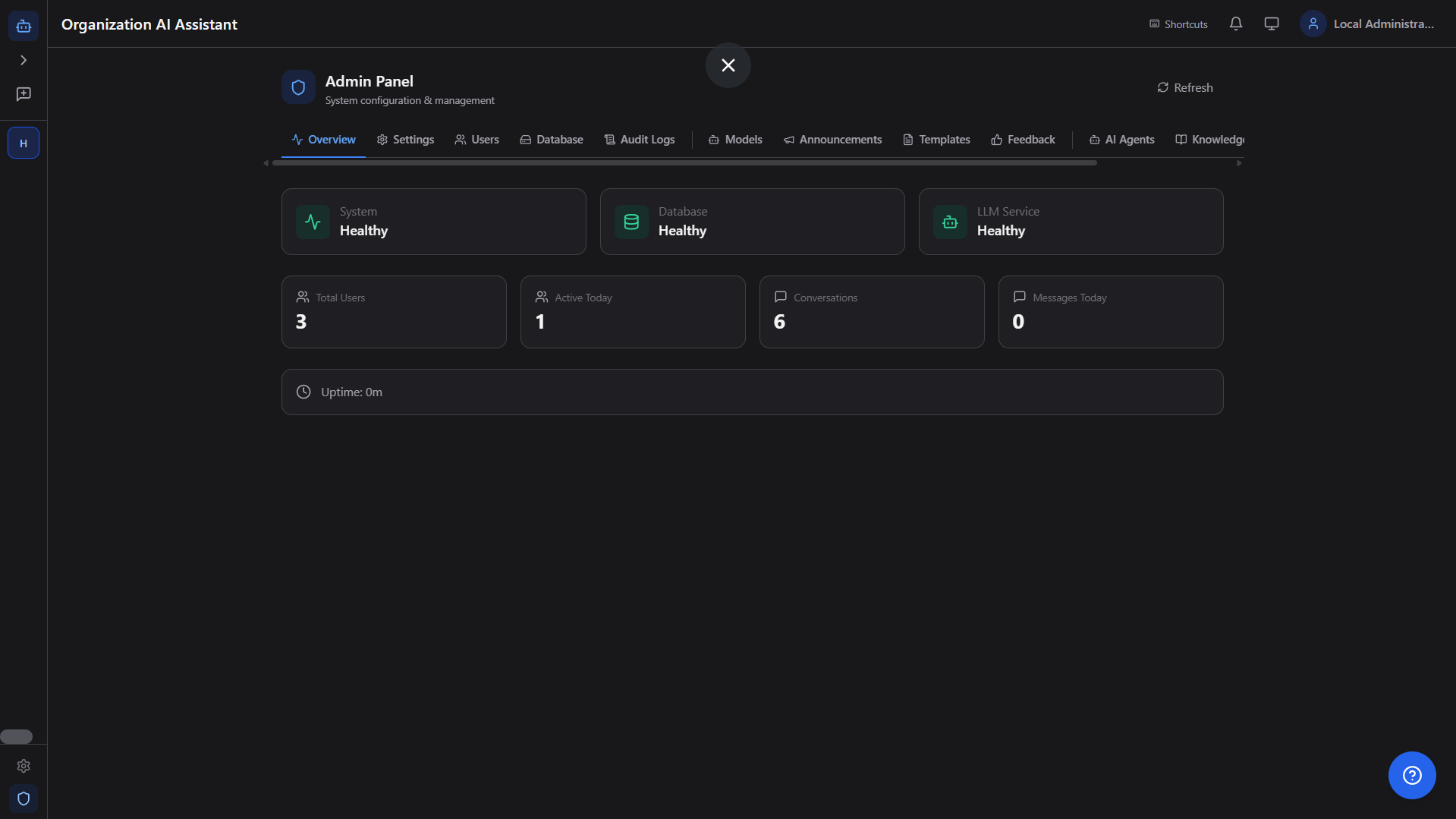Screen dimensions: 1456x819
Task: Click the shield admin icon at sidebar bottom
Action: click(x=24, y=799)
